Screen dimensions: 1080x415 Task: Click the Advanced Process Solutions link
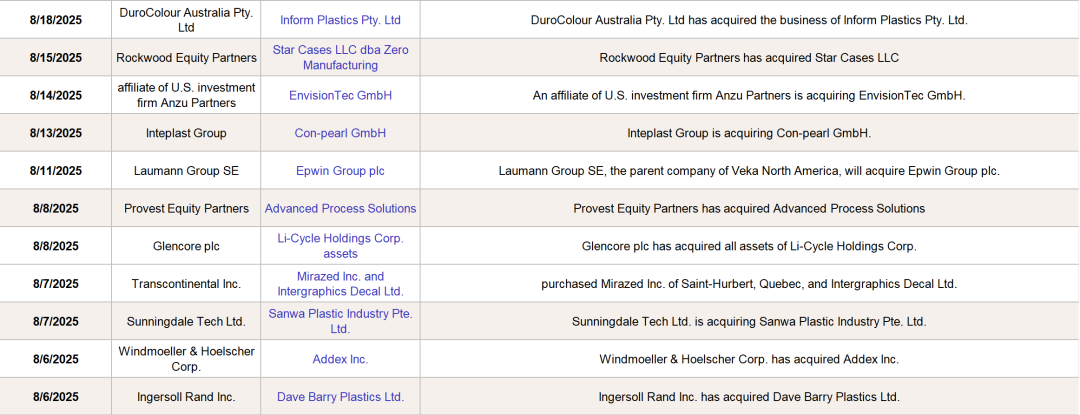340,209
